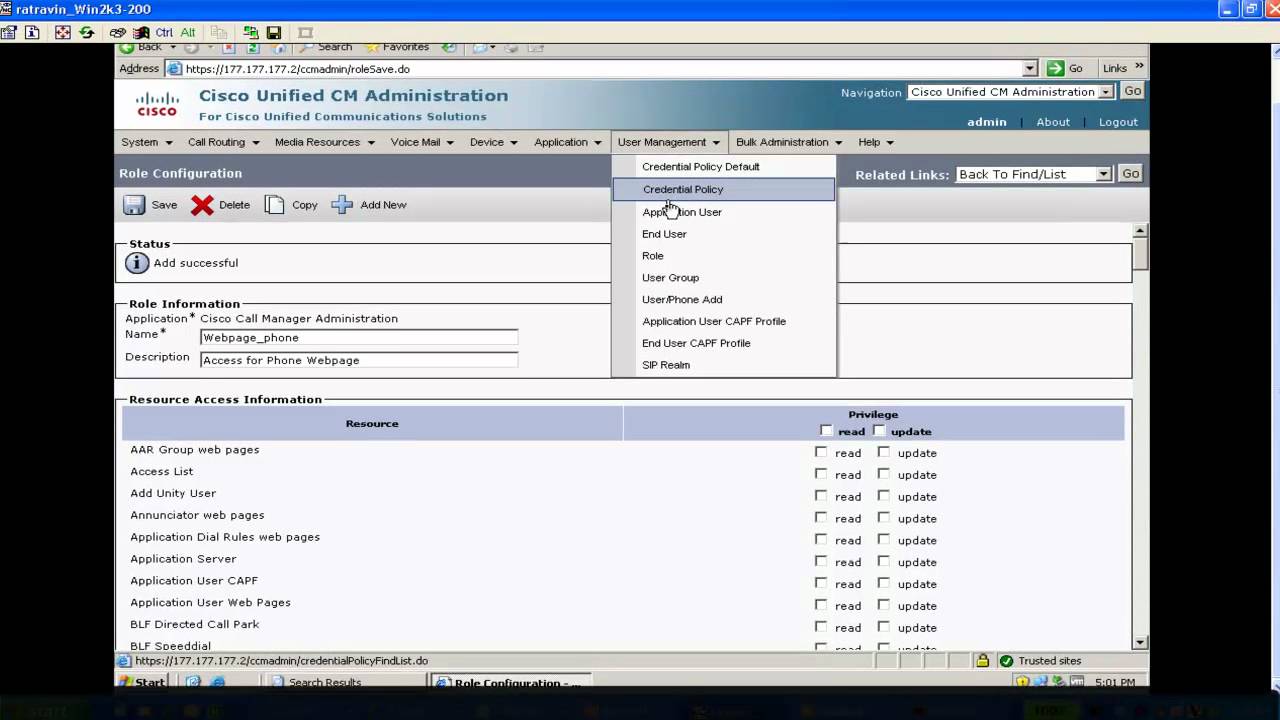Select Credential Policy menu item
1280x720 pixels.
tap(724, 189)
